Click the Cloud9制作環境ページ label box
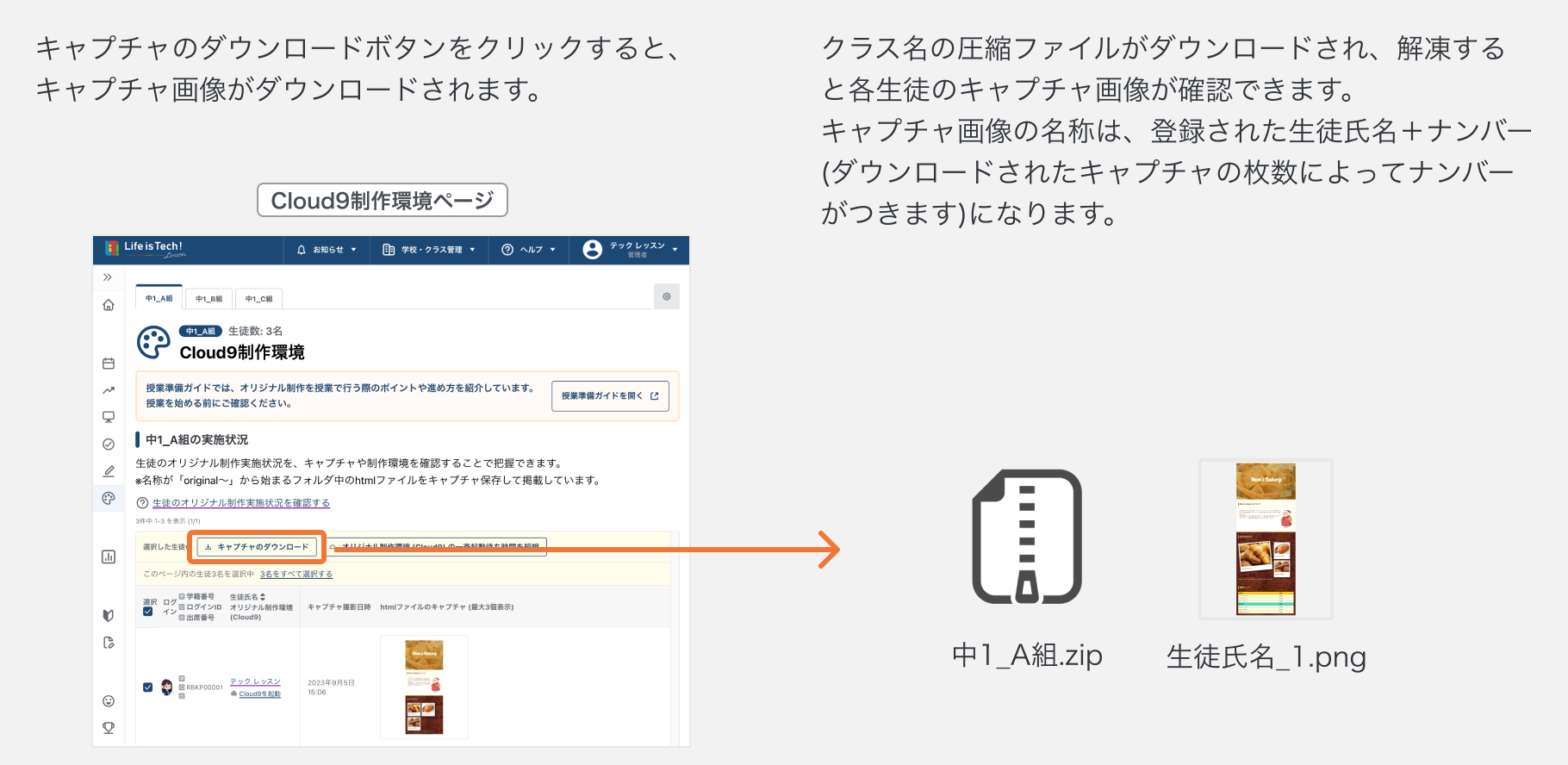Image resolution: width=1568 pixels, height=765 pixels. [383, 200]
